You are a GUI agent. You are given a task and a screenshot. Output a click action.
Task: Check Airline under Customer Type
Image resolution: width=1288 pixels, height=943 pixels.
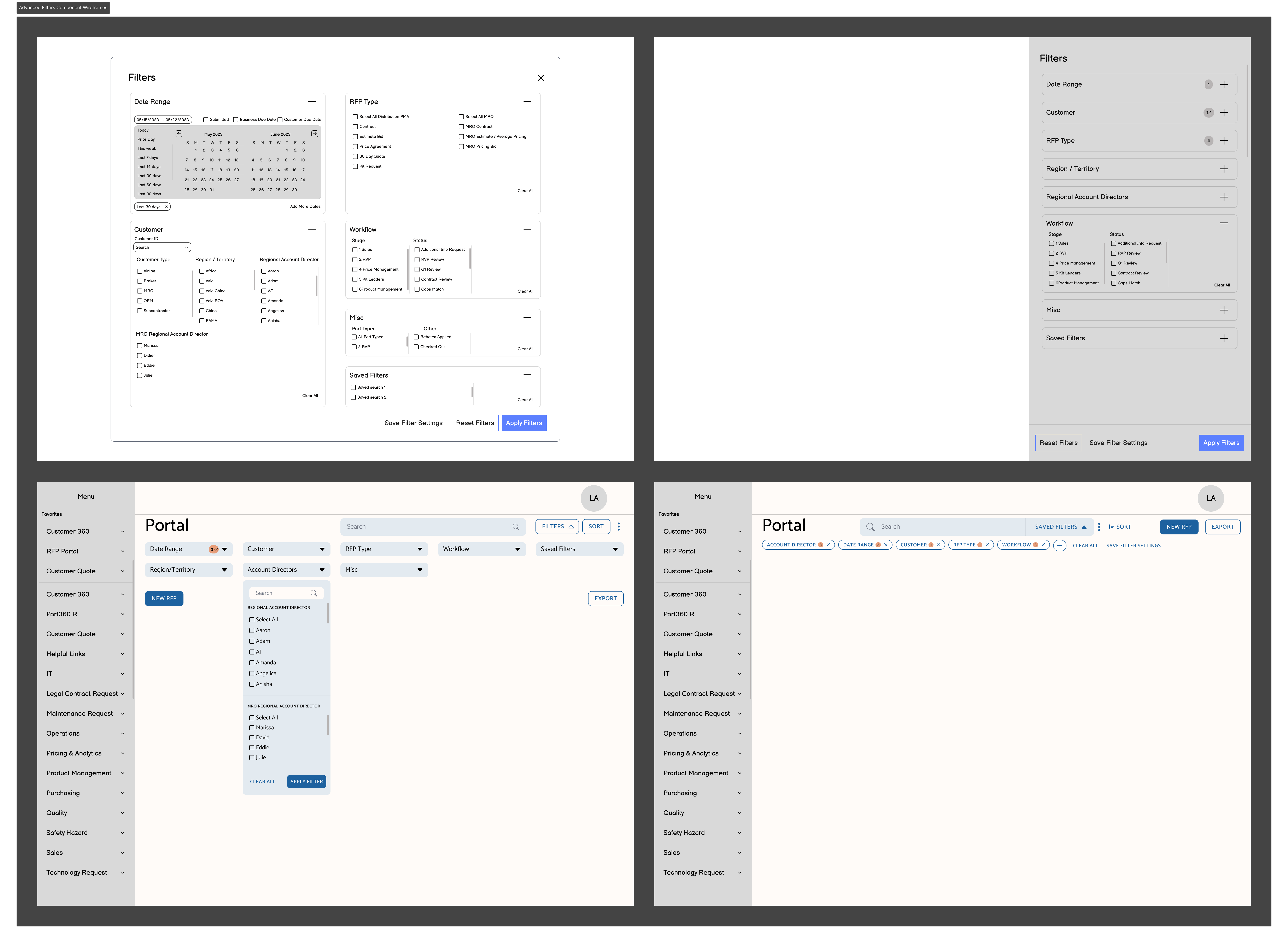pyautogui.click(x=139, y=271)
